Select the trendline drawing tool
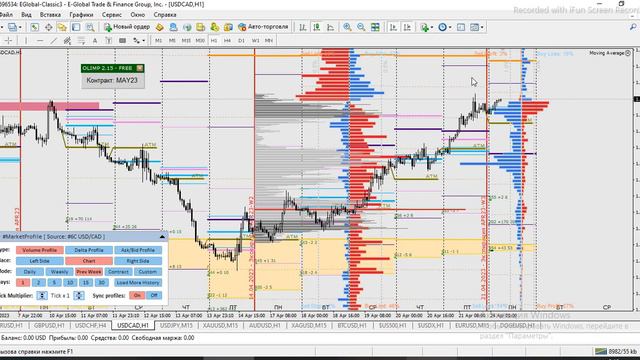The height and width of the screenshot is (360, 640). coord(53,40)
